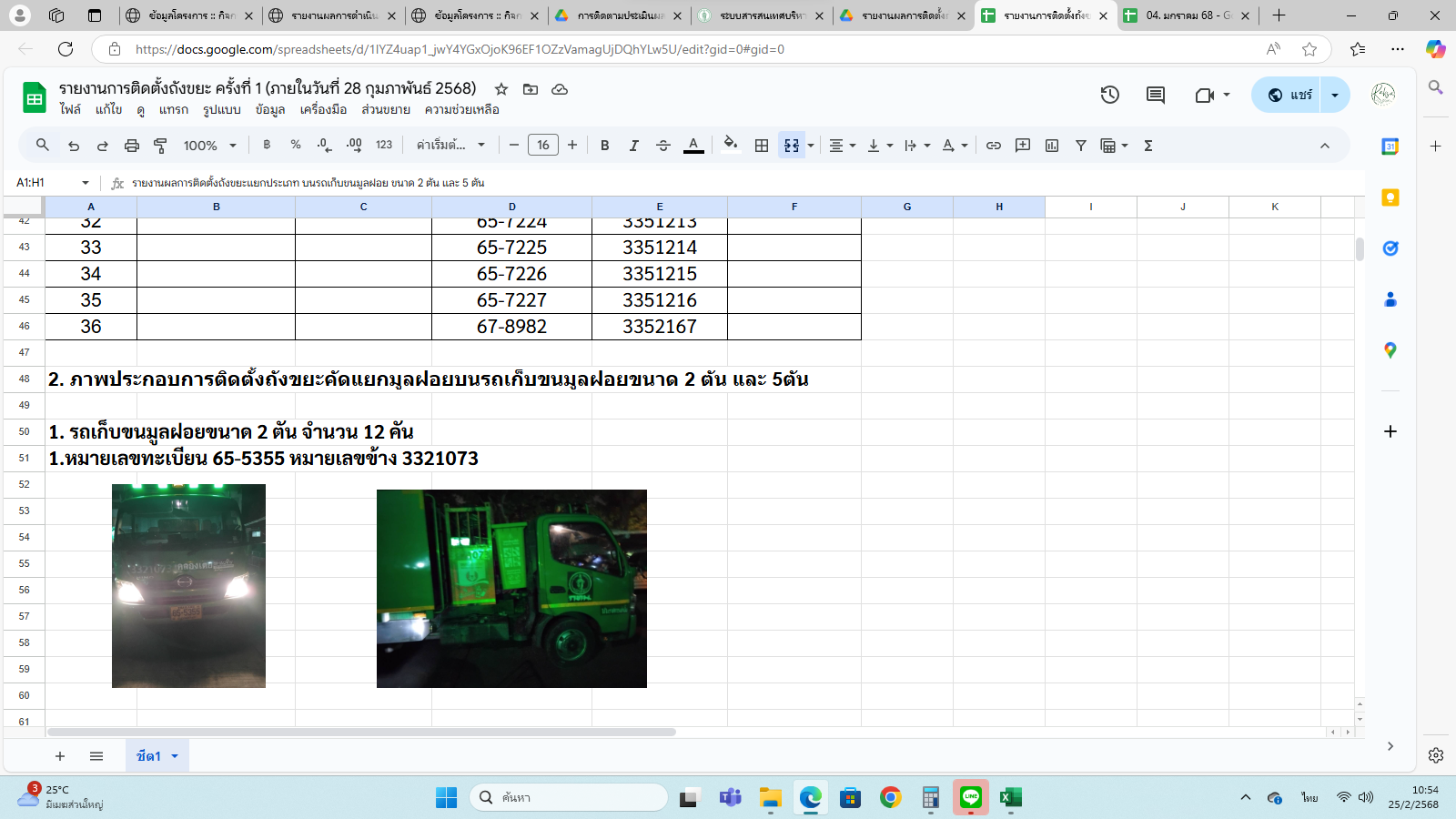
Task: Open the ข้อมูล (Data) menu
Action: tap(270, 109)
